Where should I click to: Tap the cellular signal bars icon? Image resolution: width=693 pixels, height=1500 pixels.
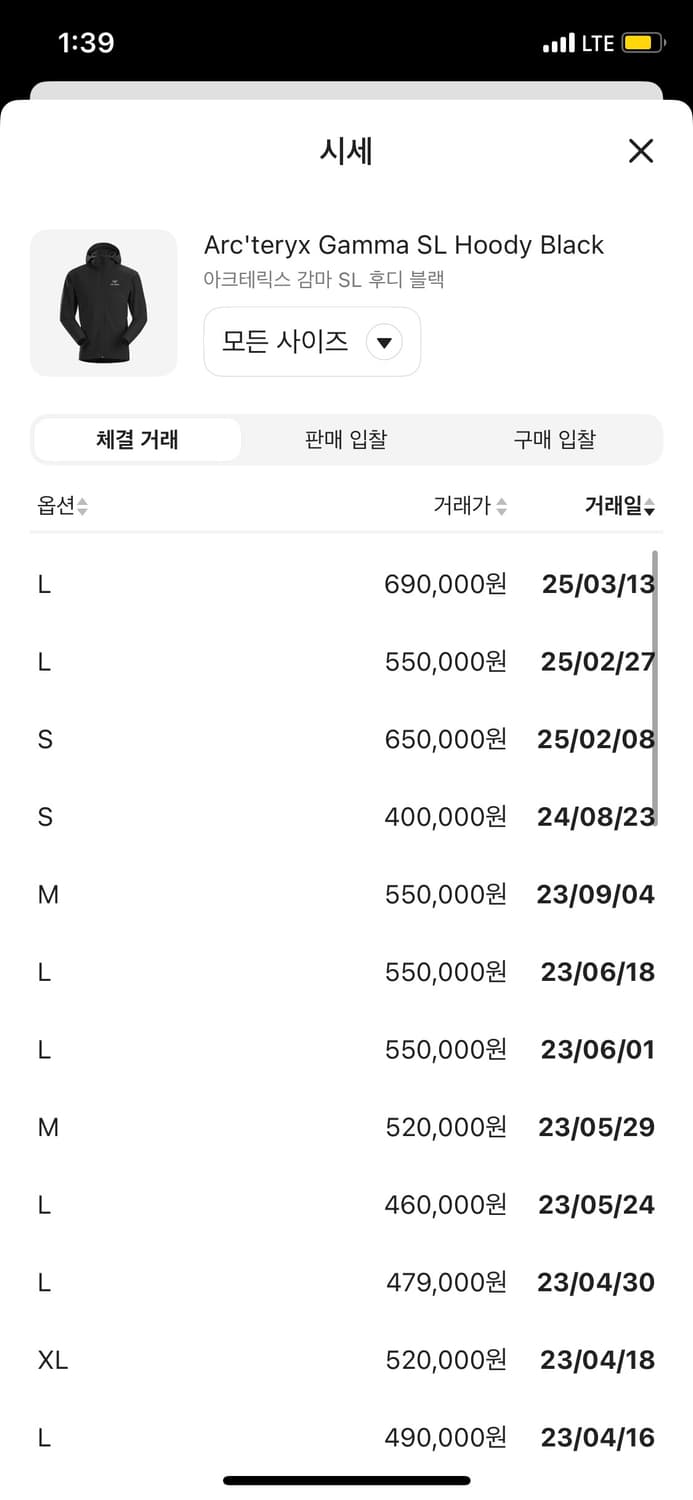[558, 44]
